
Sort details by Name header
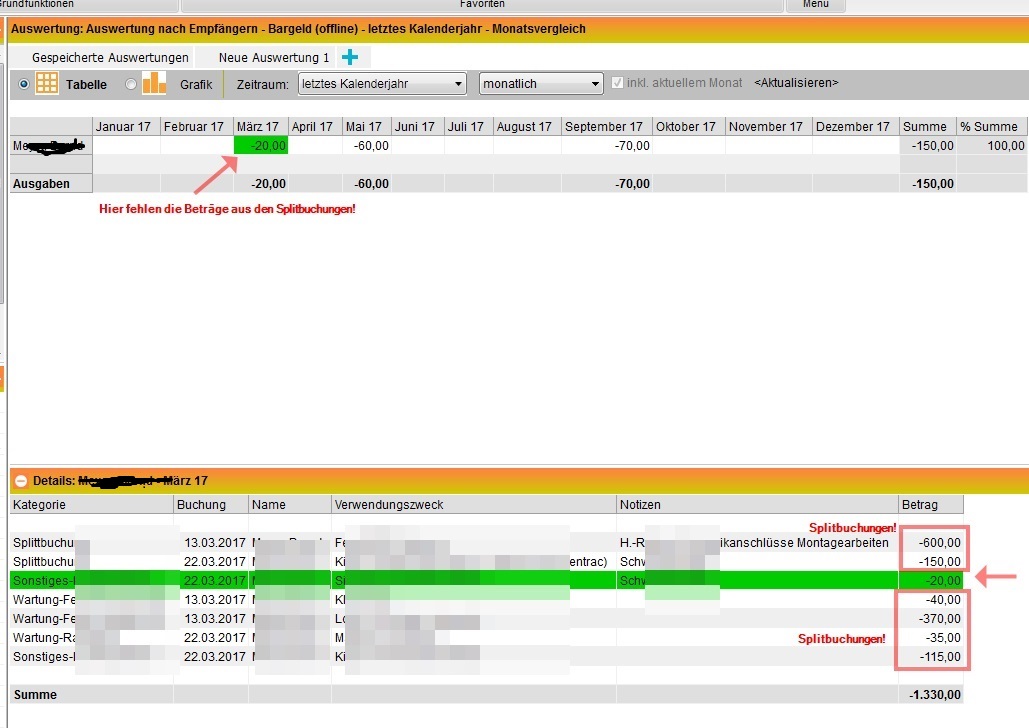point(290,505)
